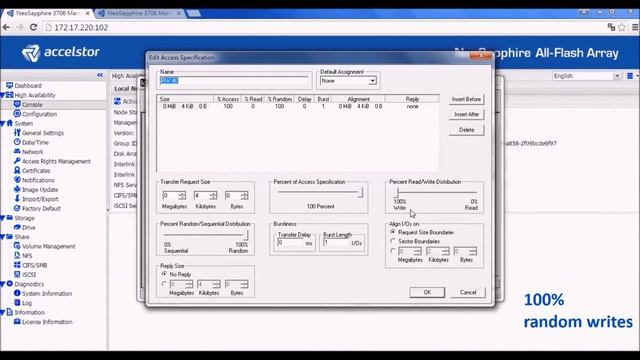Click the browser back button
640x360 pixels.
(x=7, y=27)
